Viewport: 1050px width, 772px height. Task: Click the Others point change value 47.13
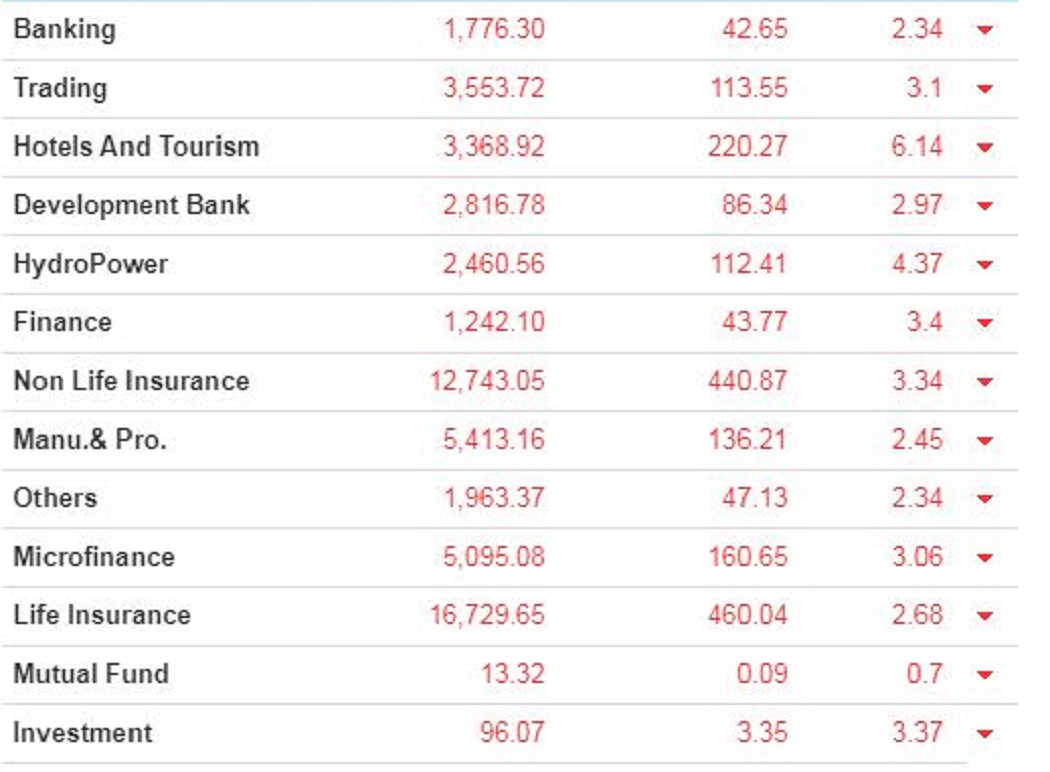755,498
